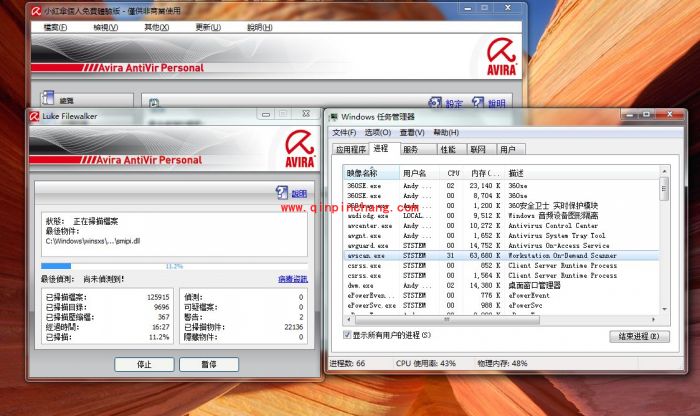The height and width of the screenshot is (416, 700).
Task: Open the 查看(V) menu in Task Manager
Action: tap(411, 132)
